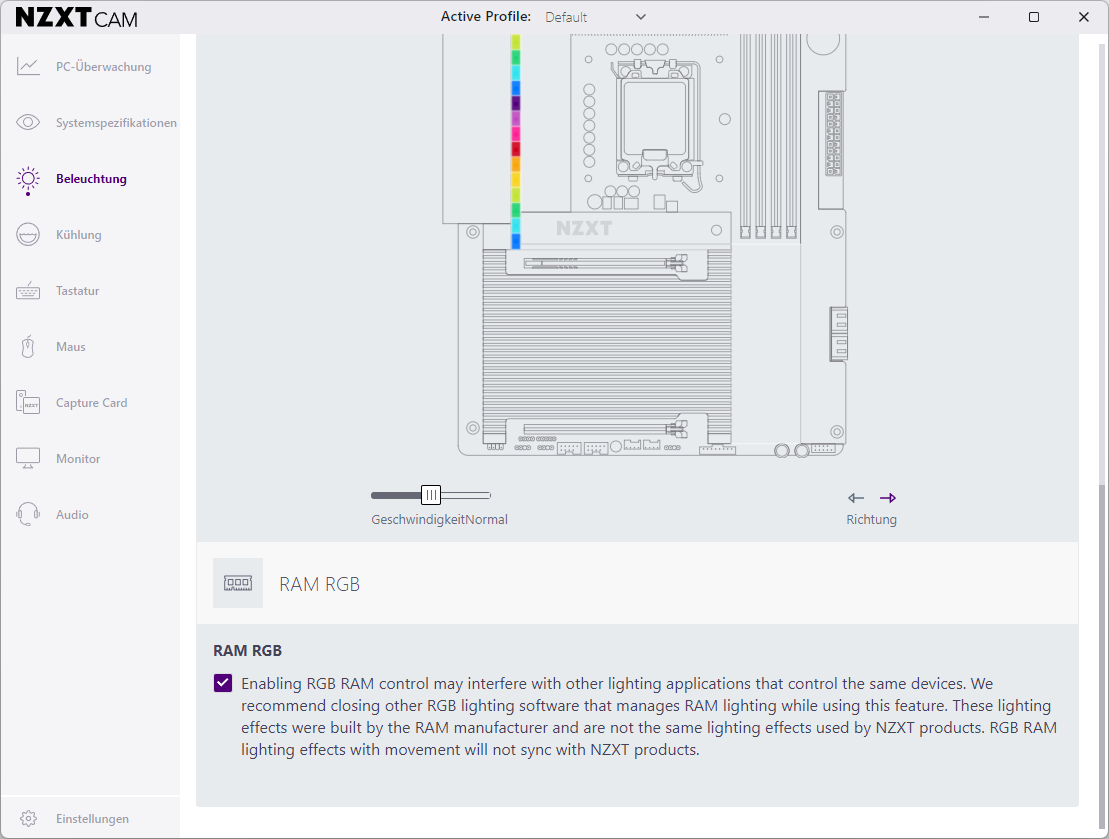Open Einstellungen gear icon
Screen dimensions: 1109x839
[x=28, y=819]
